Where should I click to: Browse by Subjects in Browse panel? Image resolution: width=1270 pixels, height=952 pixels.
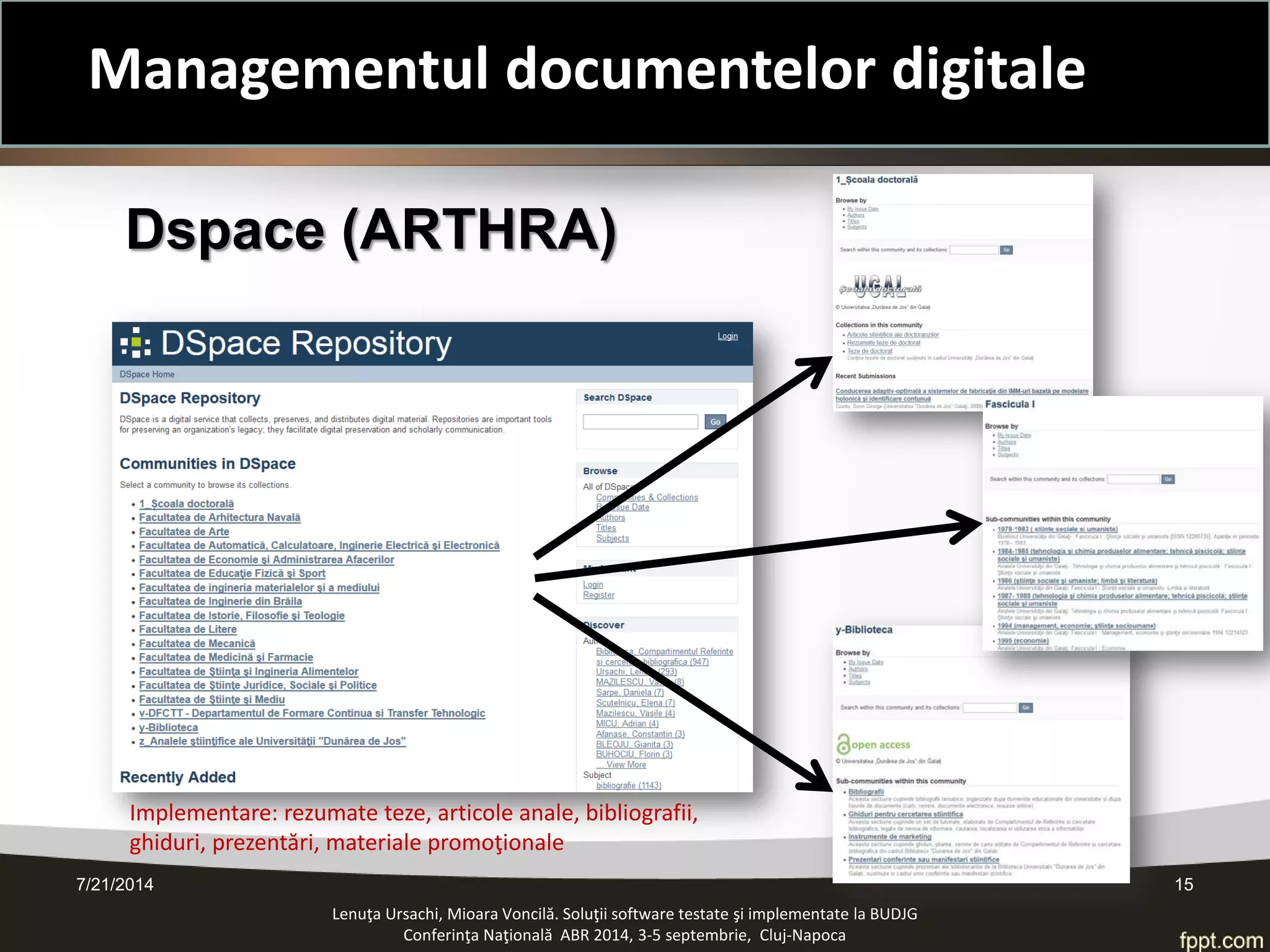(613, 539)
